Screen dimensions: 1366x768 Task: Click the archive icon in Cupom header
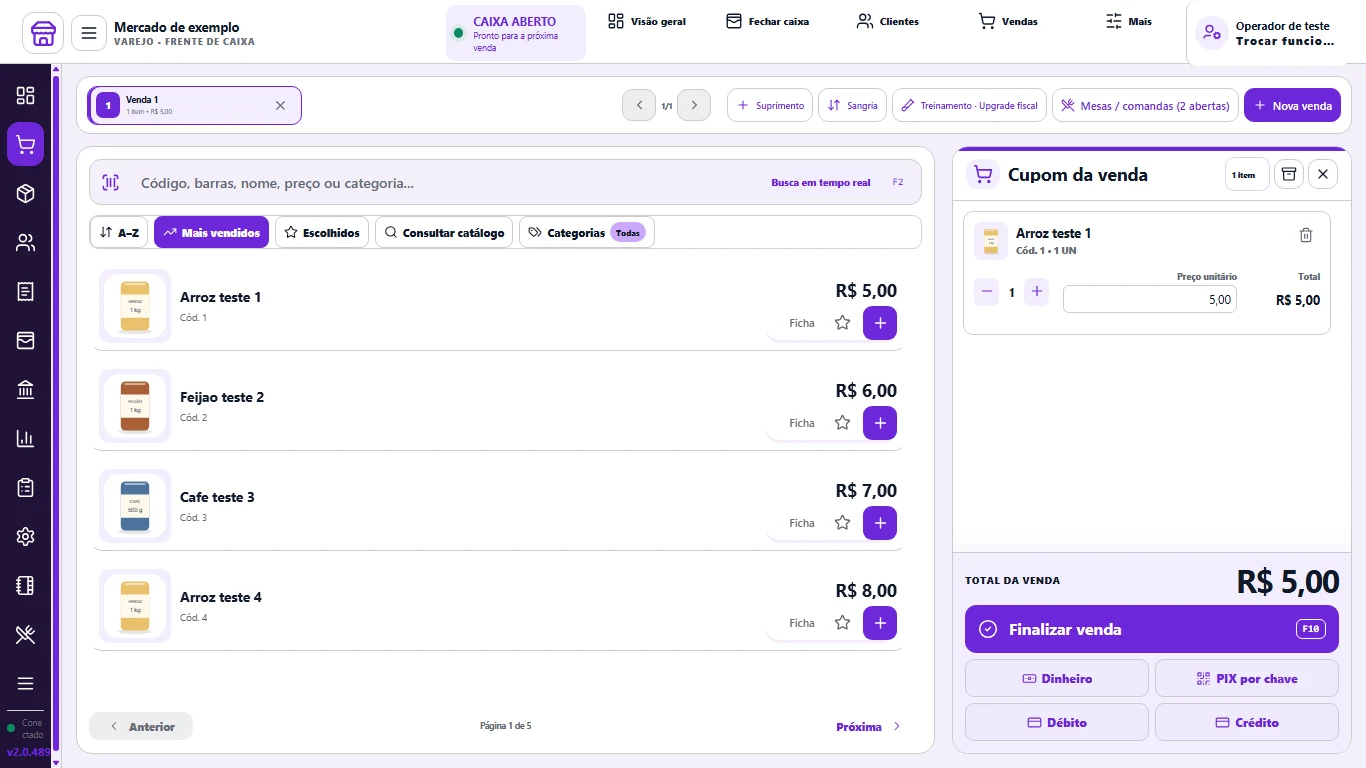click(x=1289, y=174)
